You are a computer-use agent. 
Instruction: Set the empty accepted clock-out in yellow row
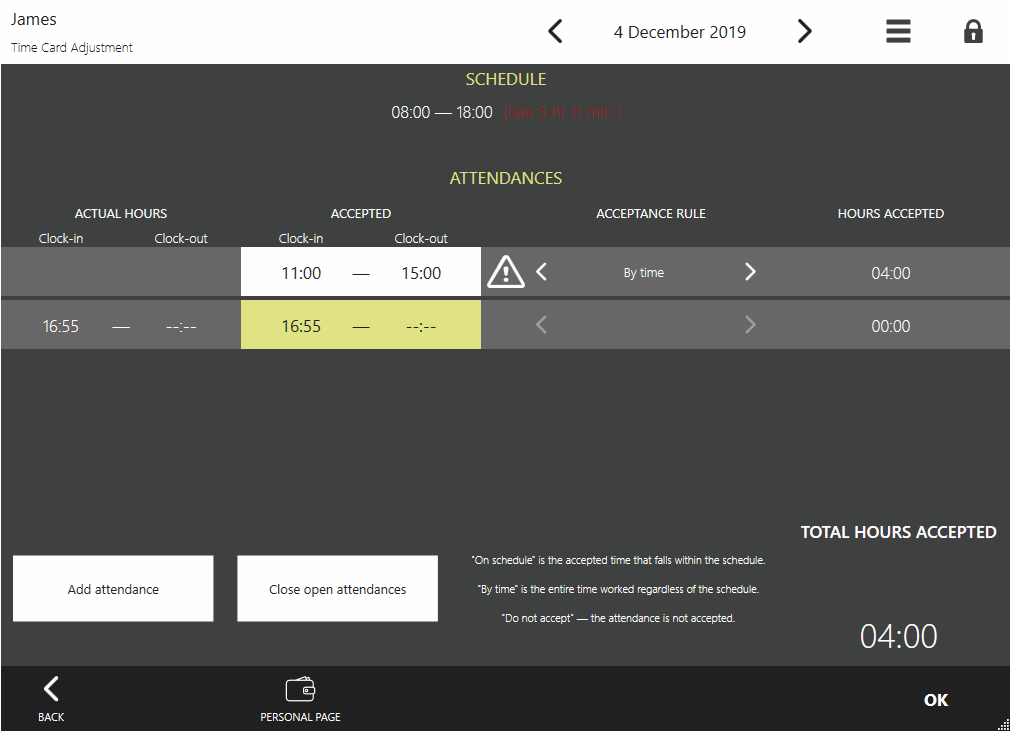coord(421,326)
